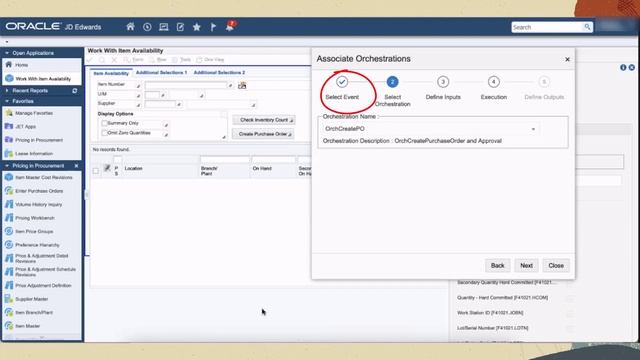Open Item Master at the list bottom
The height and width of the screenshot is (360, 640).
click(x=27, y=326)
